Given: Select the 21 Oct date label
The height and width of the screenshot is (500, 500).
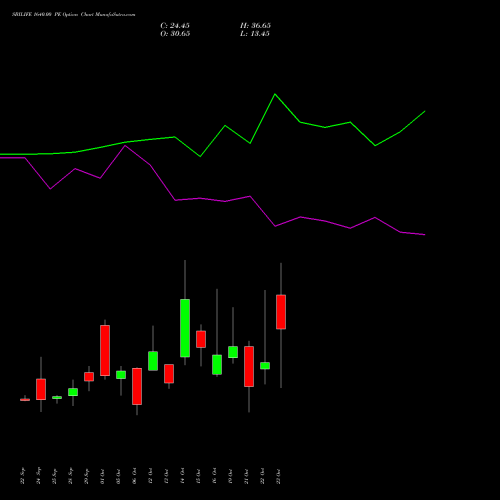Looking at the screenshot, I should pos(246,476).
